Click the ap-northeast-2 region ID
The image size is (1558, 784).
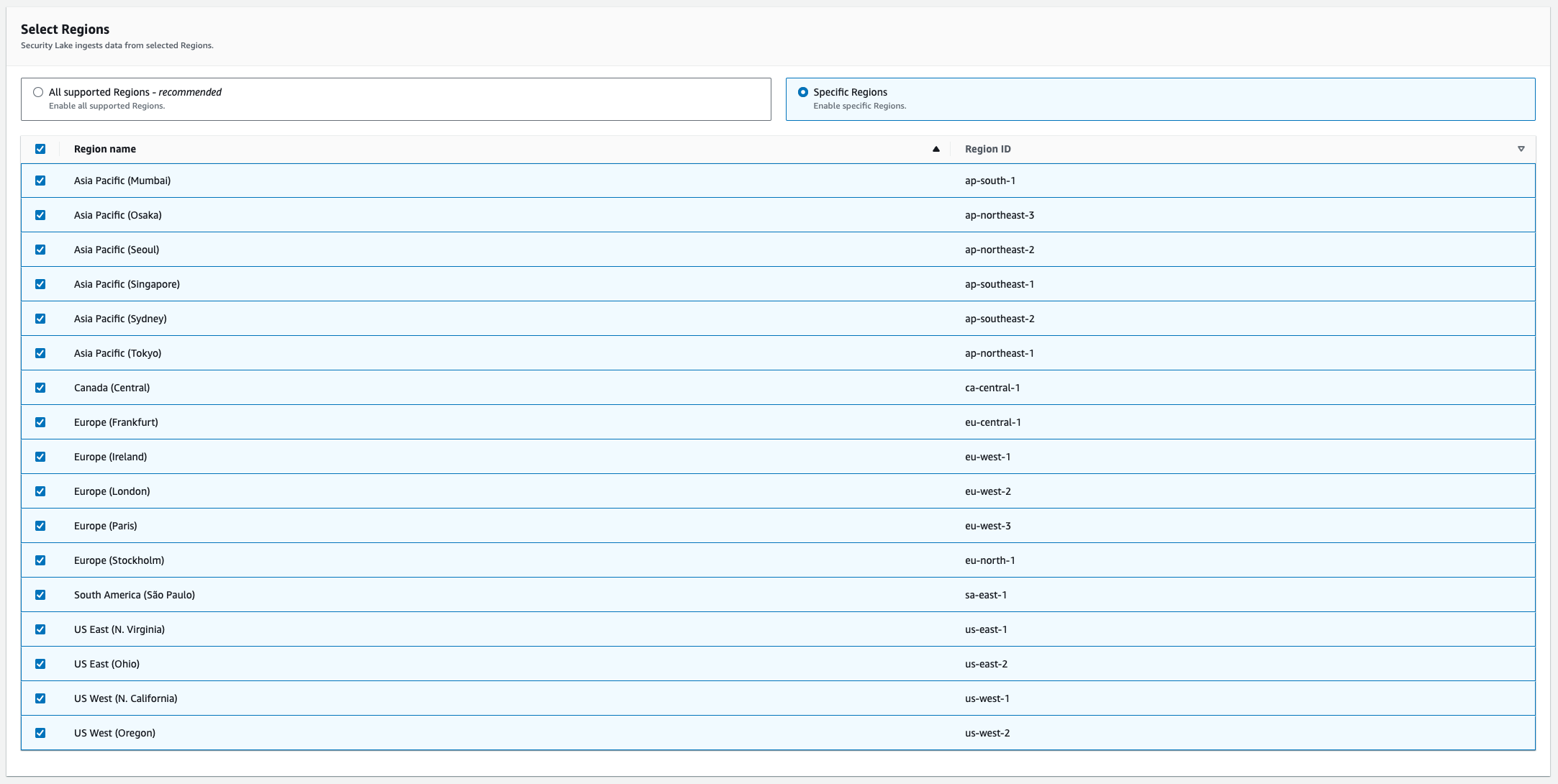1000,250
